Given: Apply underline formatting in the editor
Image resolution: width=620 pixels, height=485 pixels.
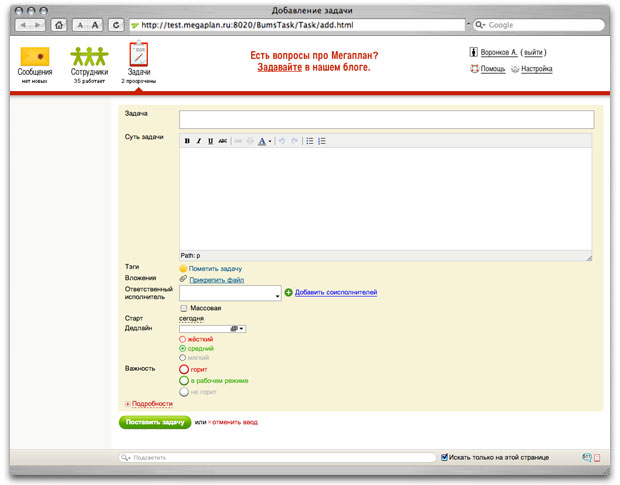Looking at the screenshot, I should click(x=210, y=141).
